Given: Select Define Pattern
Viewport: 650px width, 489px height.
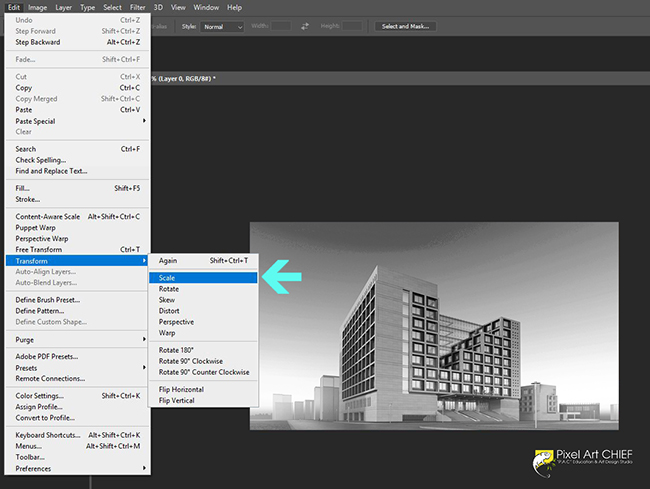Looking at the screenshot, I should point(78,311).
